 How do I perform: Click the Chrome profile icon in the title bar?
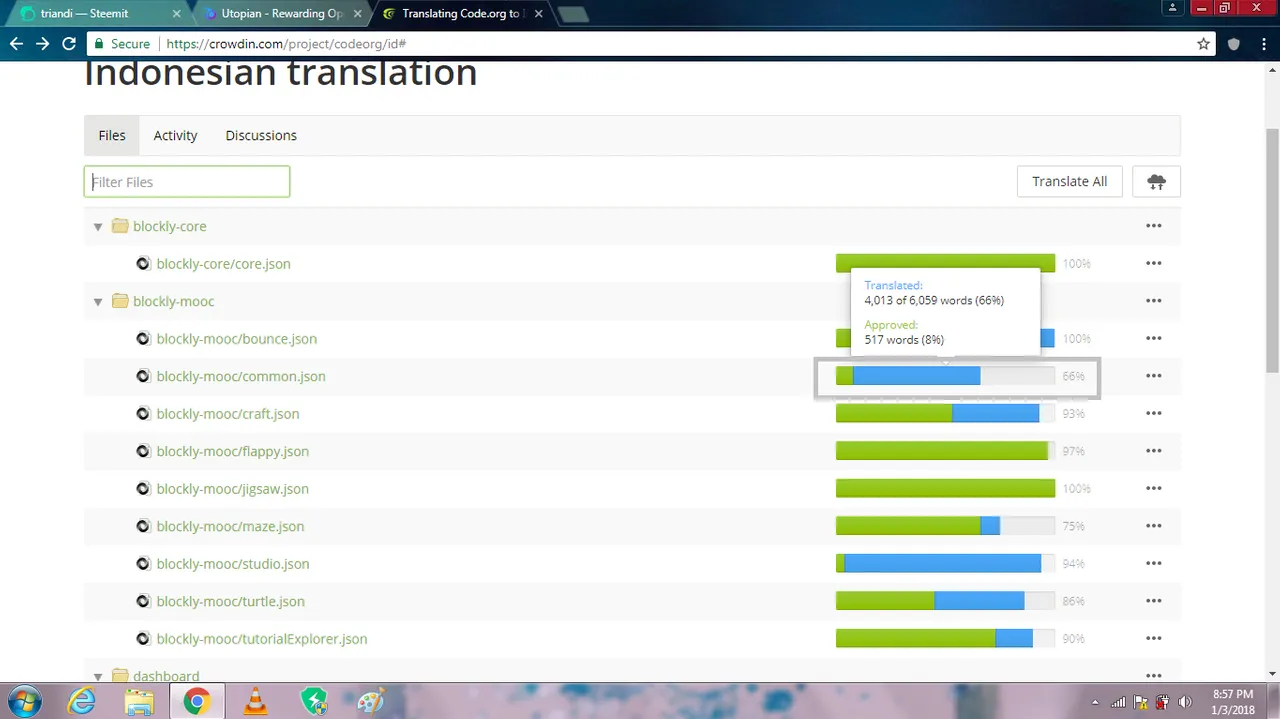click(1172, 8)
